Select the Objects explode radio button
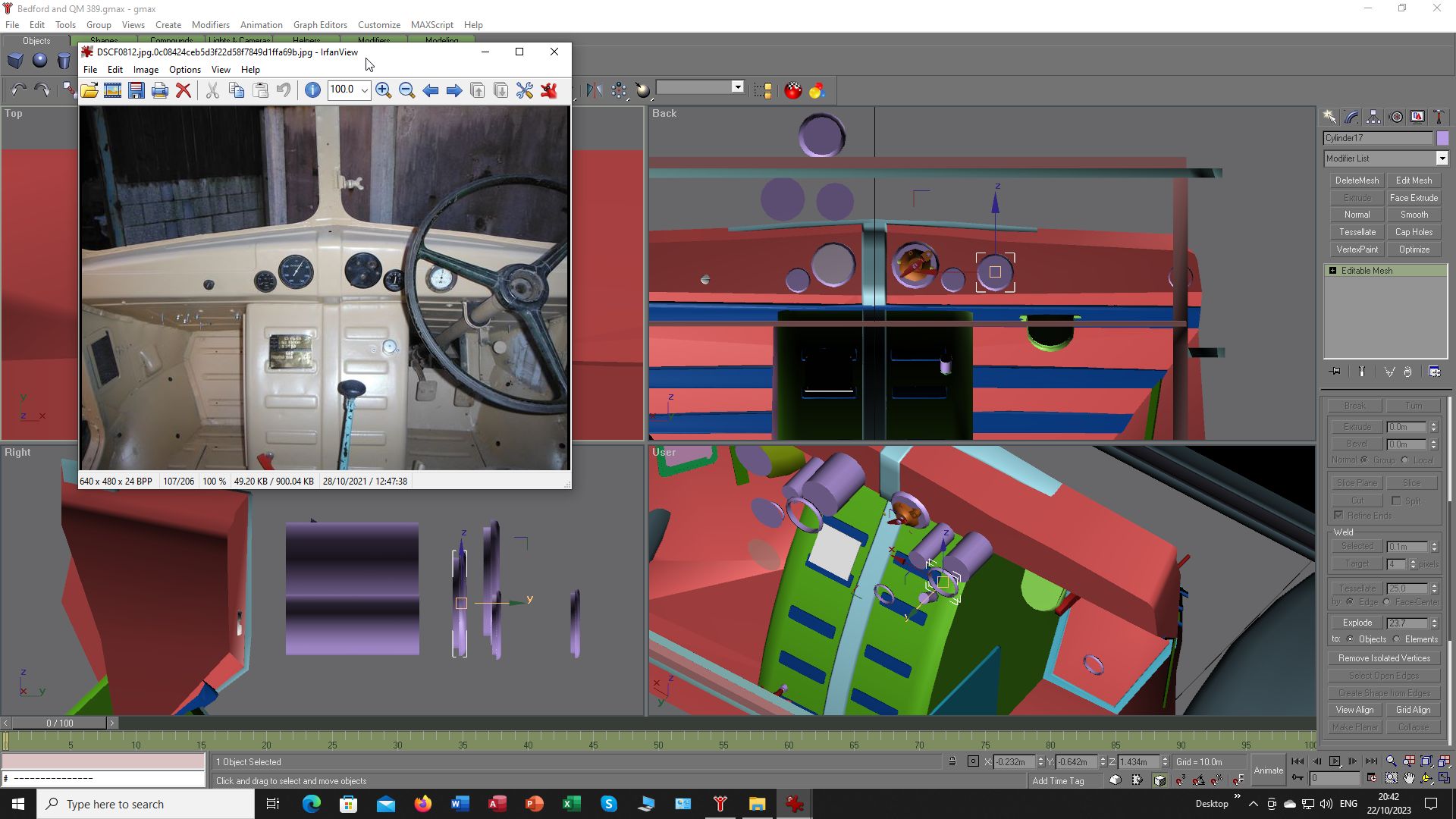The image size is (1456, 819). click(x=1351, y=639)
